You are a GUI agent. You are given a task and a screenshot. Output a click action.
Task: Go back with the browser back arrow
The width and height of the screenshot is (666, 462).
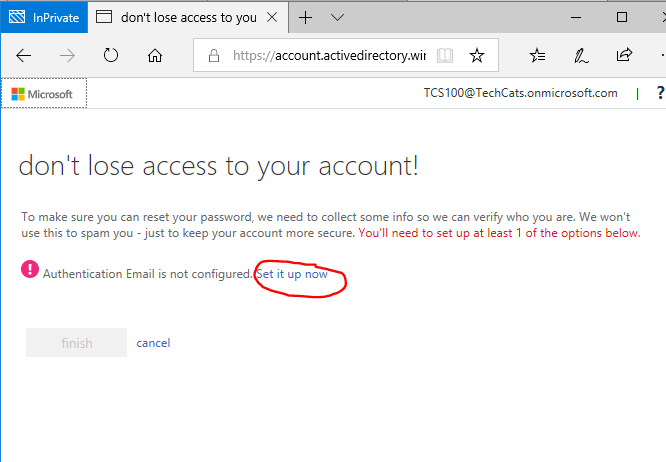(24, 56)
